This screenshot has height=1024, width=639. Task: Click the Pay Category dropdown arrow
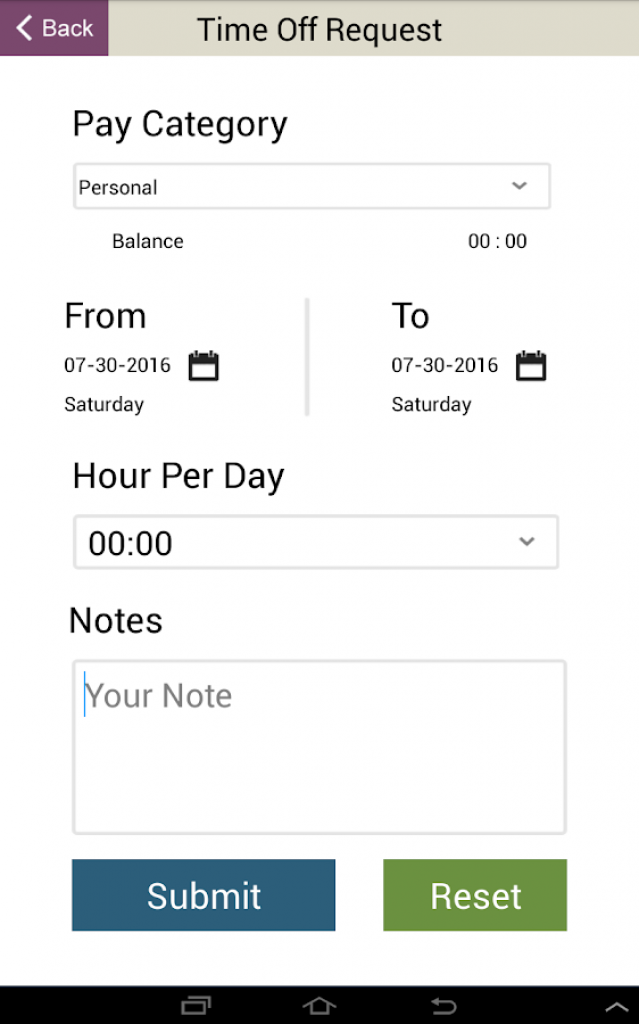click(x=519, y=186)
